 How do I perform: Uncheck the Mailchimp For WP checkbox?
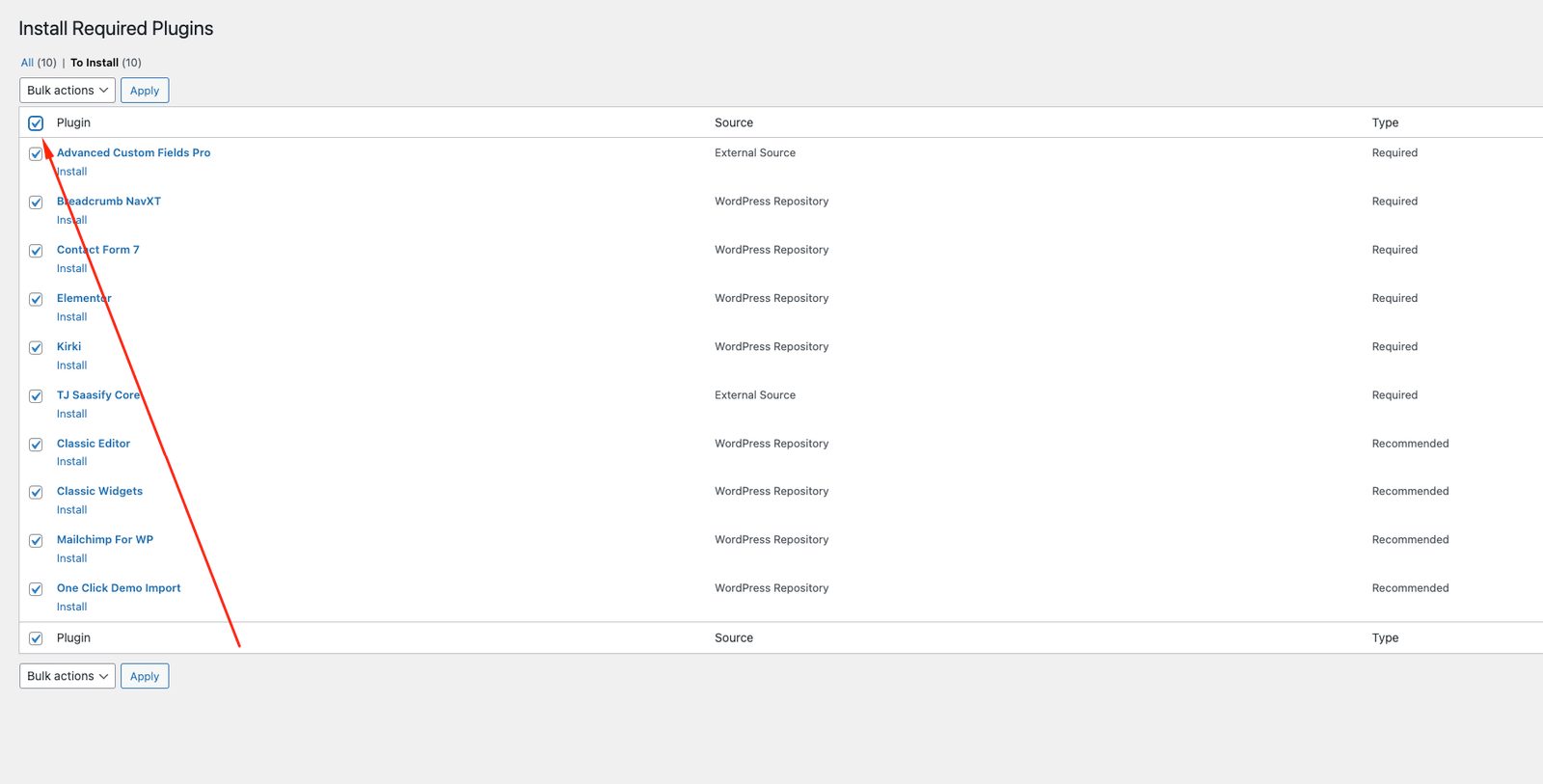point(36,541)
